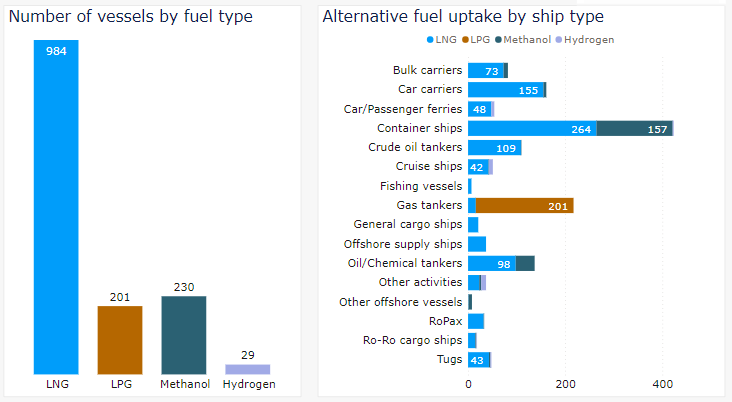This screenshot has height=402, width=732.
Task: Select the Hydrogen bar showing 29 vessels
Action: click(x=247, y=369)
